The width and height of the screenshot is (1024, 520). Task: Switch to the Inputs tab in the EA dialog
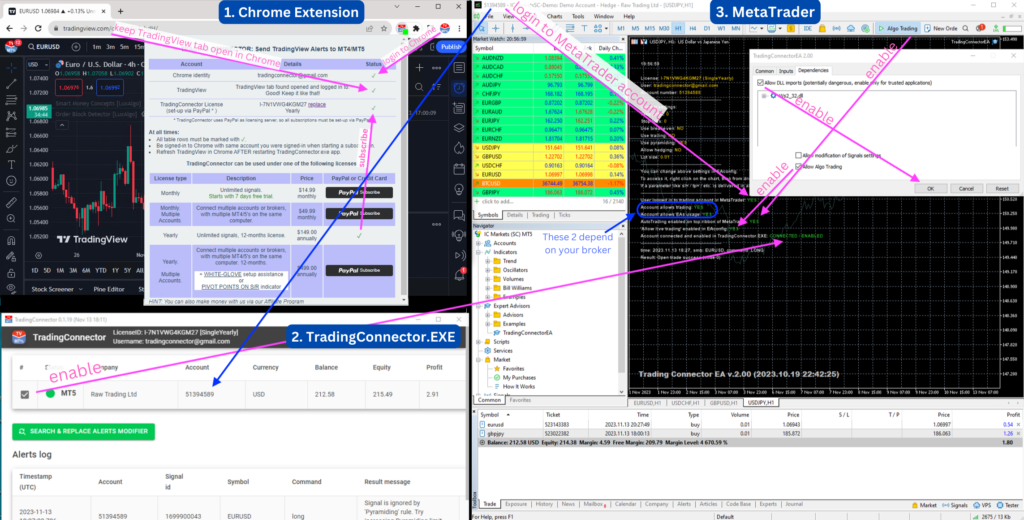[787, 71]
